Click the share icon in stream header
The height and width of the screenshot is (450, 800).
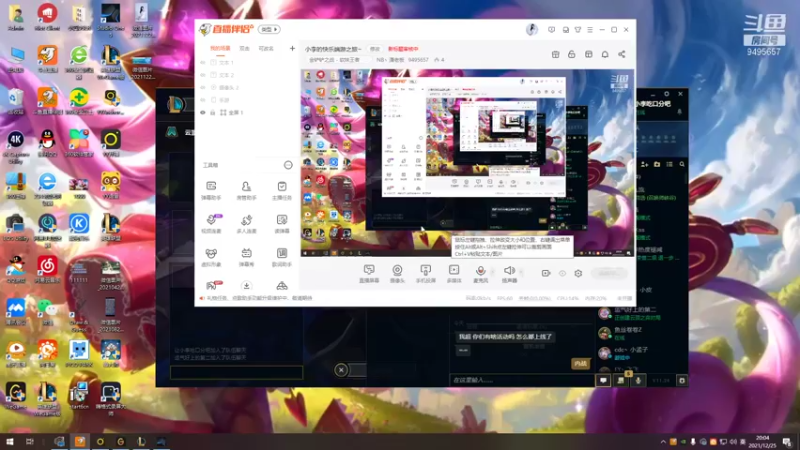621,54
